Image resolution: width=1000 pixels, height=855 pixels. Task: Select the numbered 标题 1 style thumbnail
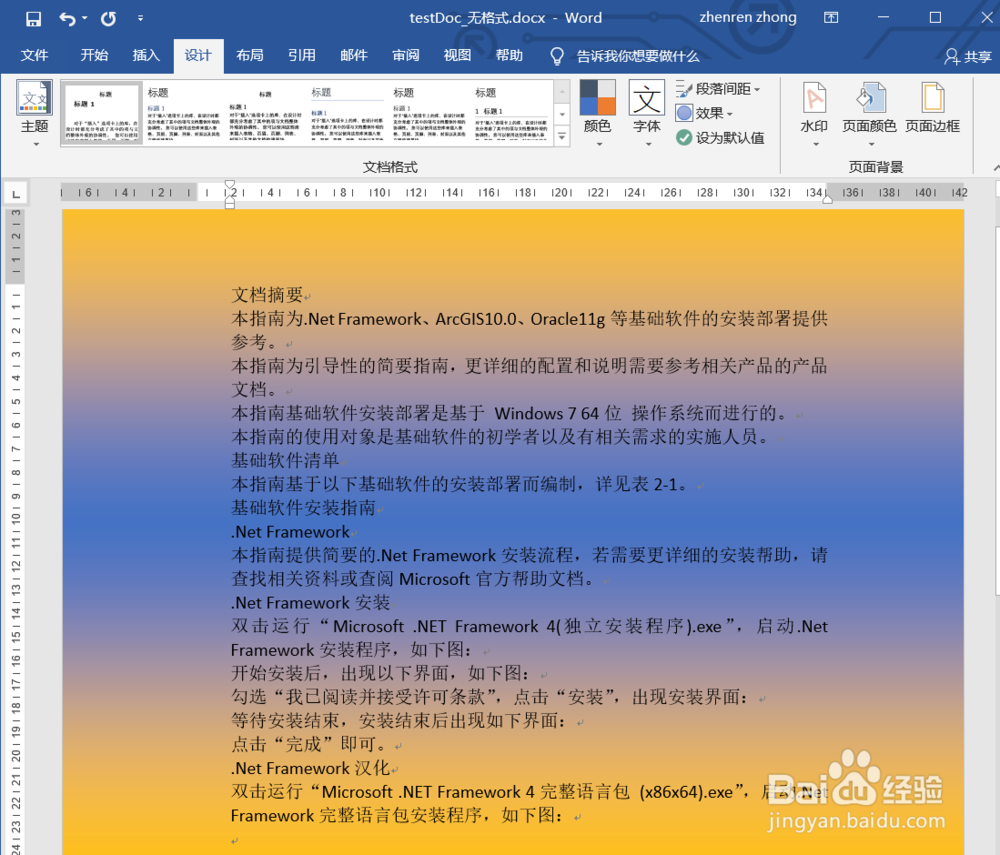[x=511, y=113]
